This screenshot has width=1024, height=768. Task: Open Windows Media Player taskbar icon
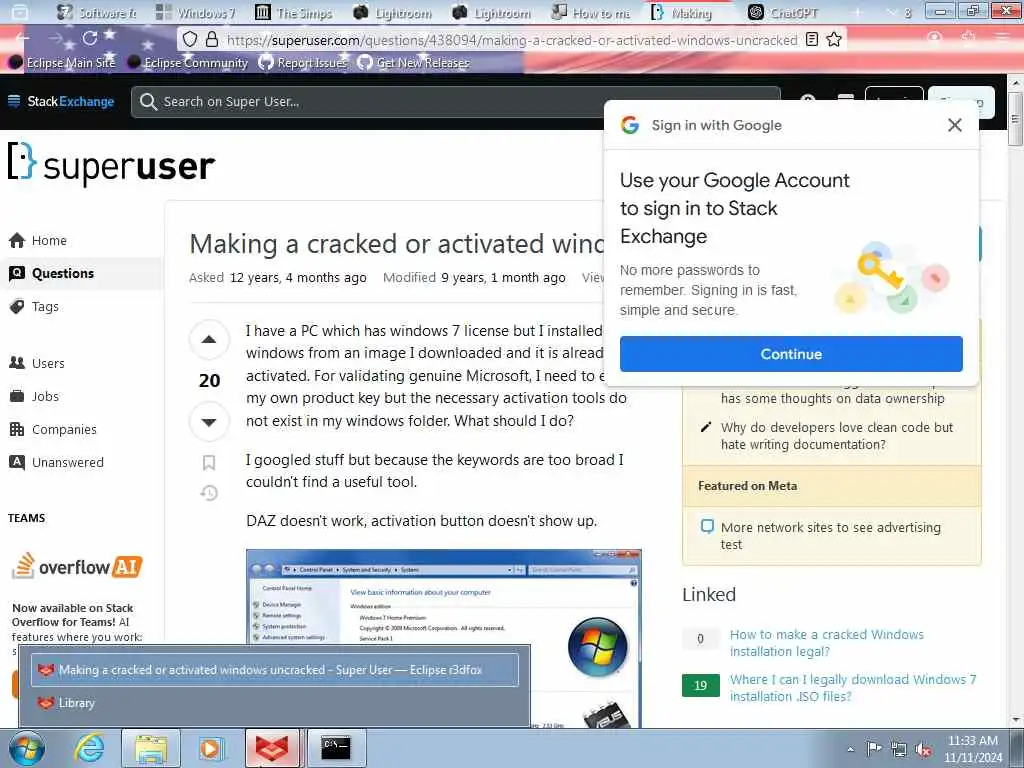(x=212, y=748)
